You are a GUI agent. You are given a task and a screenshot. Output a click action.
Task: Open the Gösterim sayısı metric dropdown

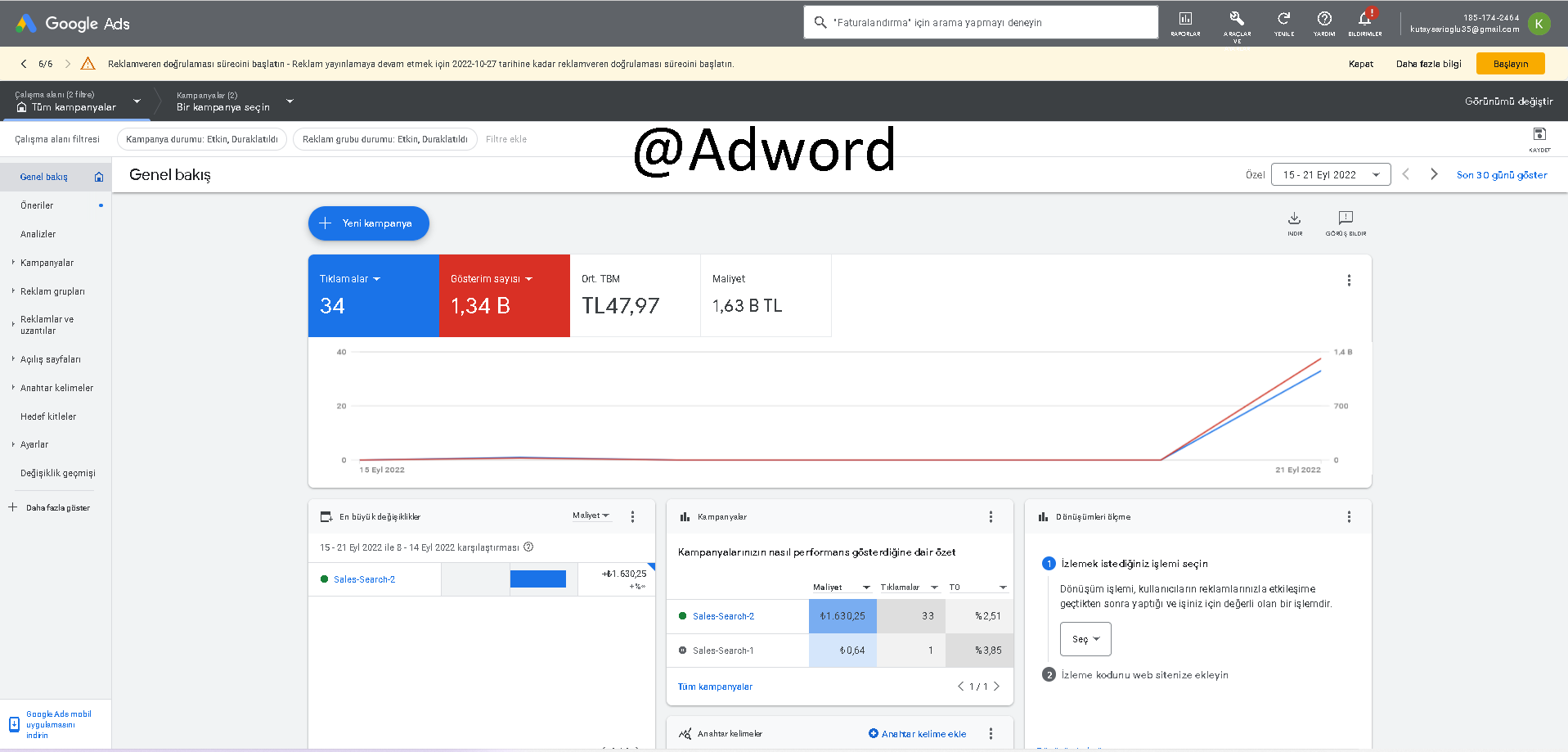(492, 279)
